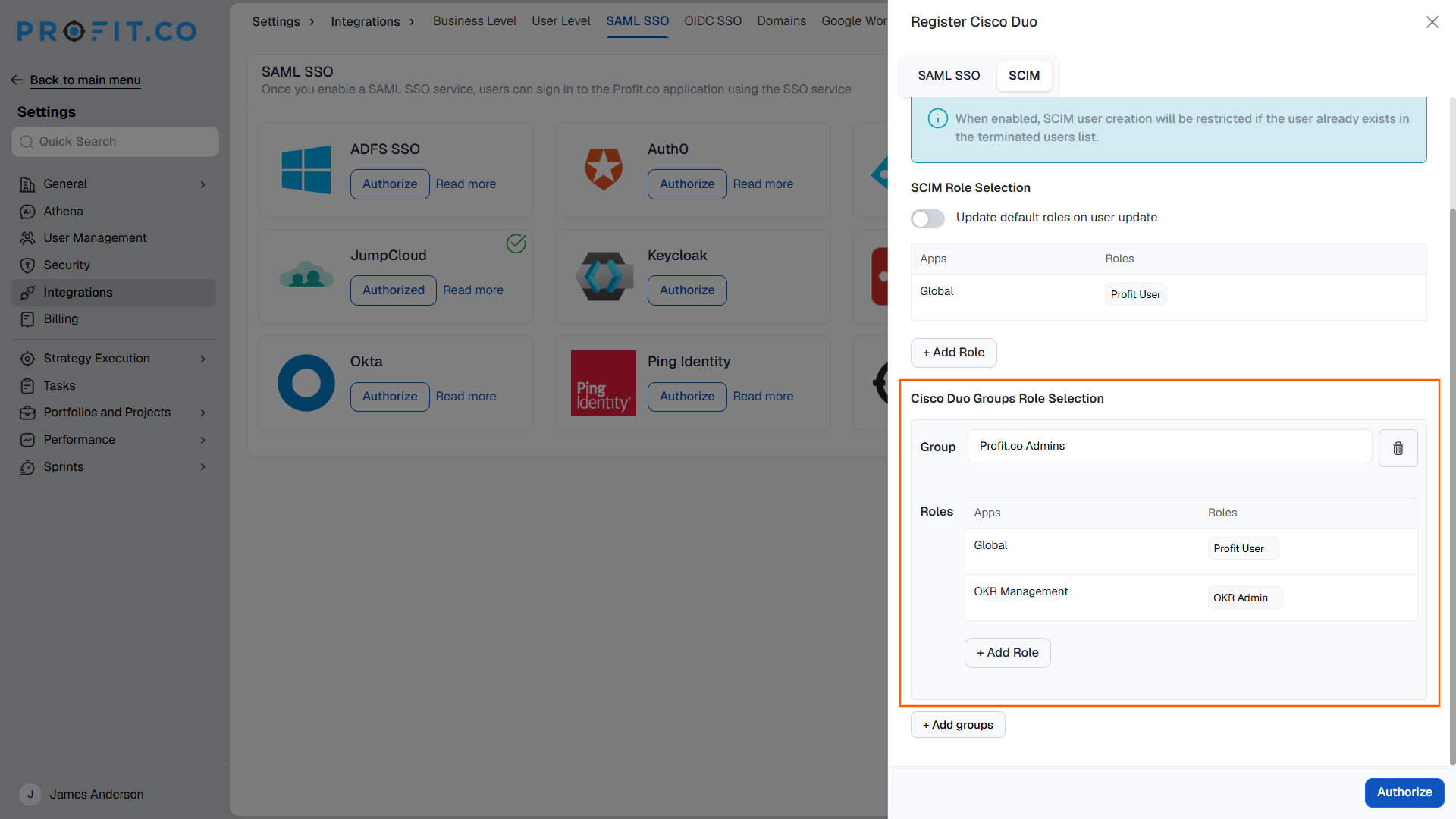Expand the Sprints chevron
1456x819 pixels.
[202, 466]
